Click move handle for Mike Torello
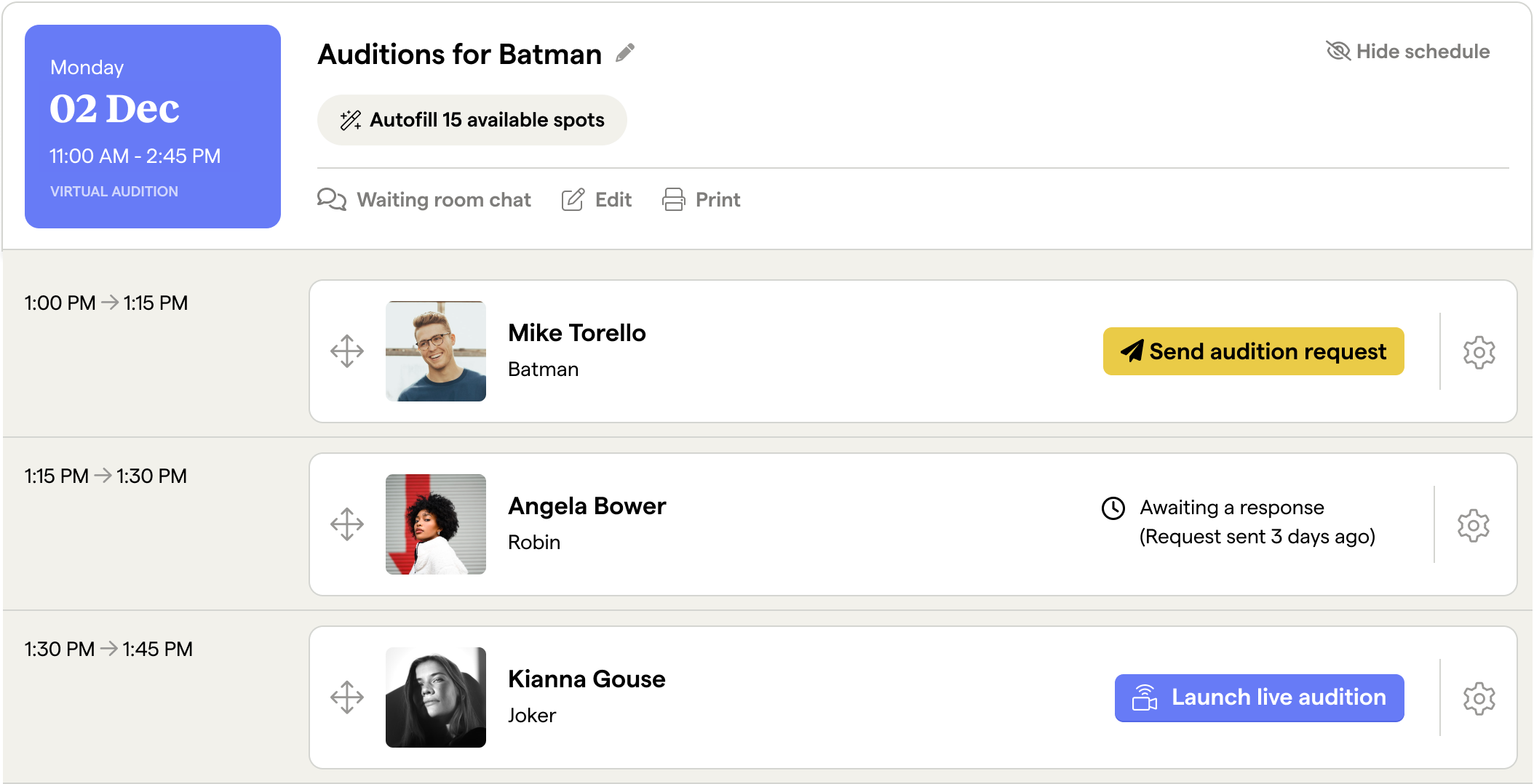Viewport: 1534px width, 784px height. pyautogui.click(x=347, y=351)
